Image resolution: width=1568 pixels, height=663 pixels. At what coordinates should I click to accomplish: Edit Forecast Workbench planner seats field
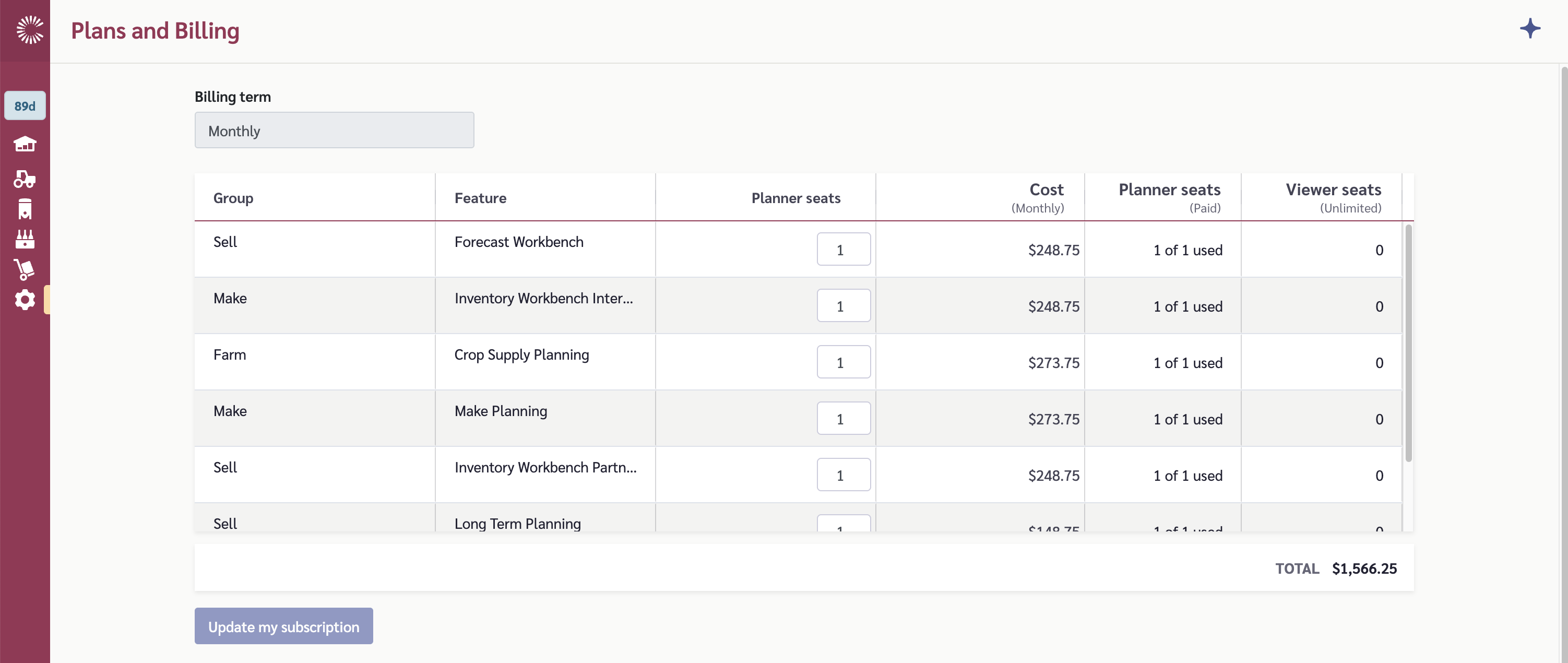[x=843, y=250]
